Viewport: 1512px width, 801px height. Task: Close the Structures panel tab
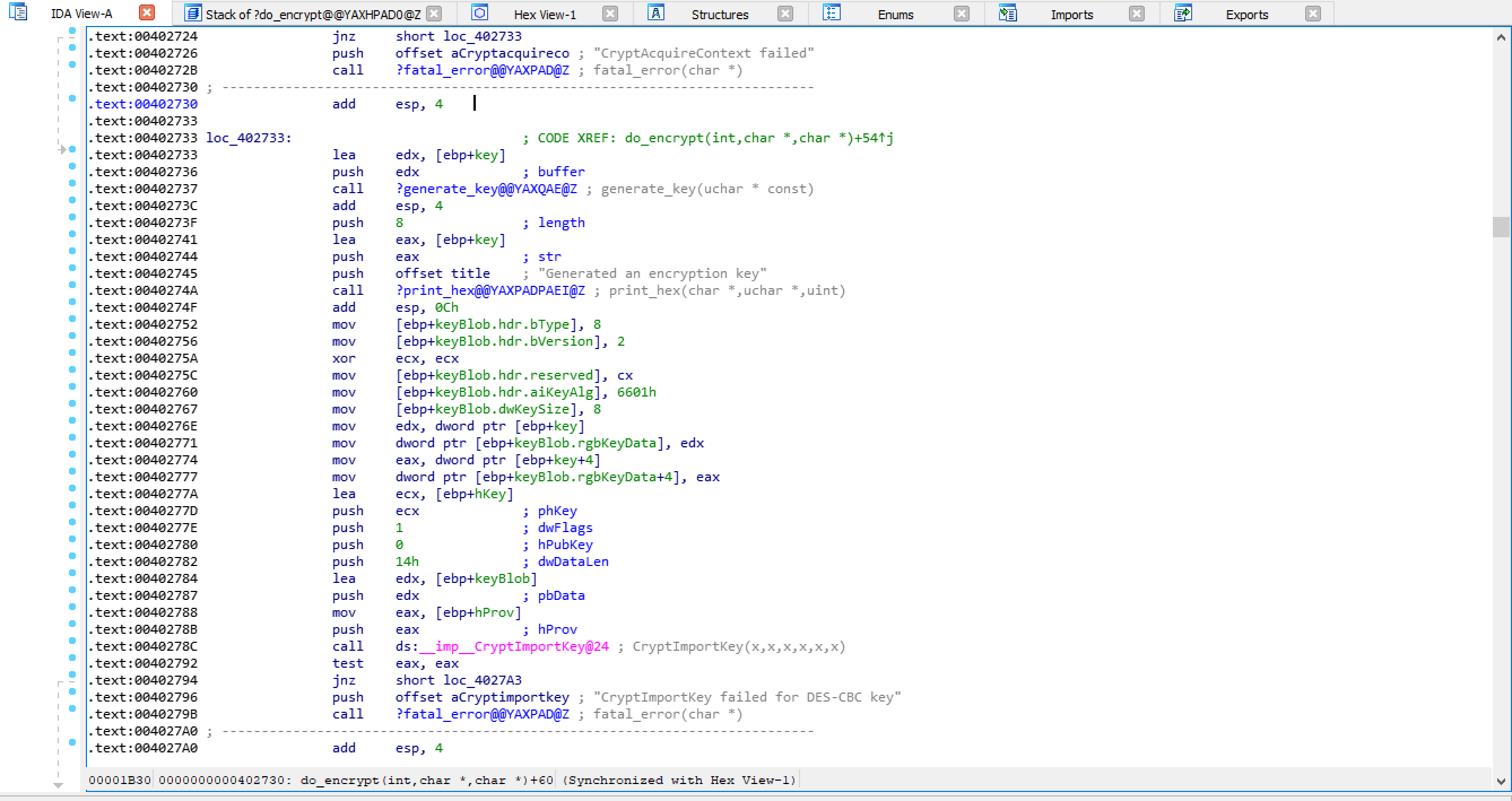point(785,13)
